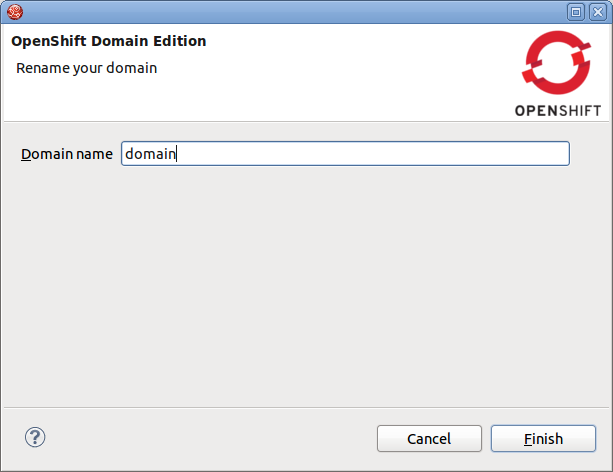Maximize the dialog window
The height and width of the screenshot is (472, 613).
tap(576, 12)
